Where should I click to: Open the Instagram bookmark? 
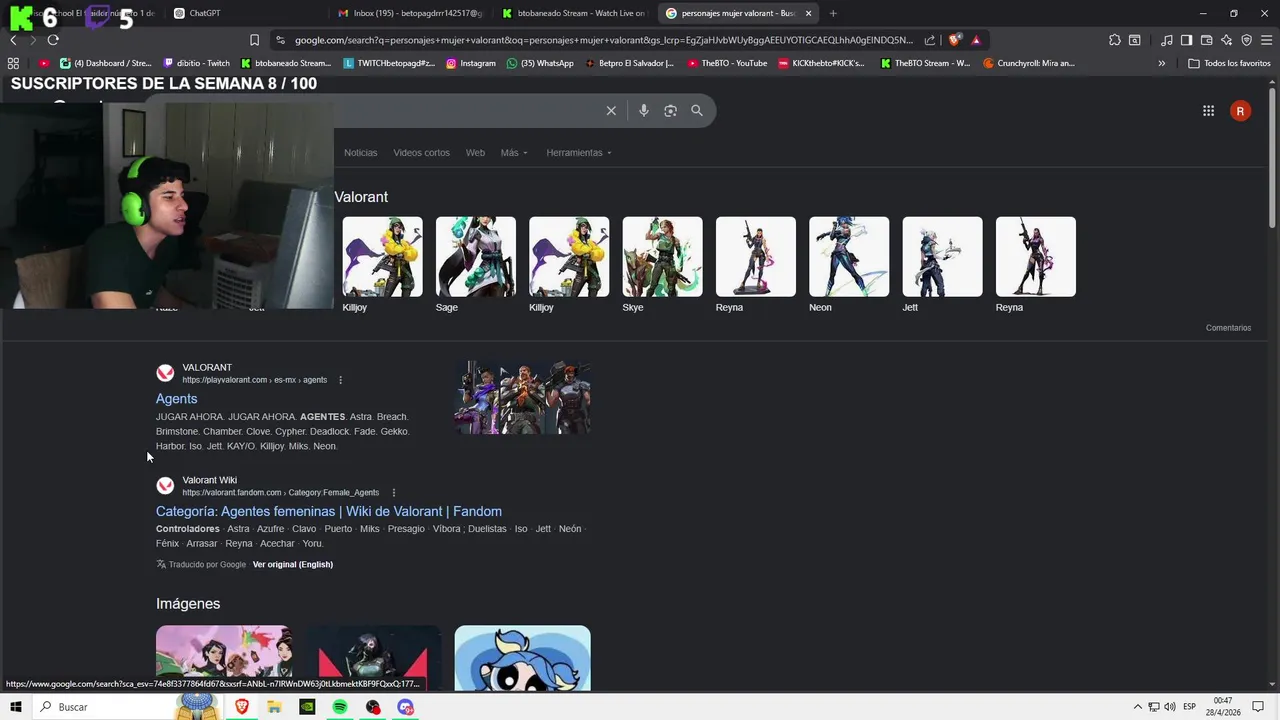click(470, 63)
